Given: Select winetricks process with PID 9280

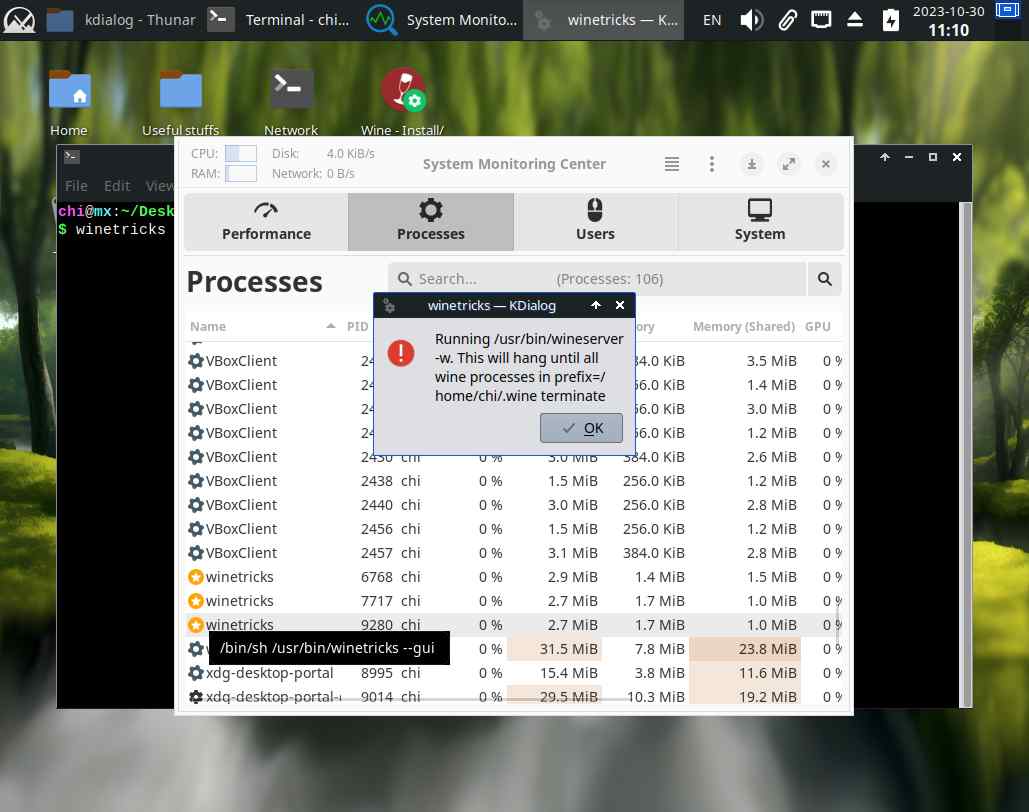Looking at the screenshot, I should (513, 624).
